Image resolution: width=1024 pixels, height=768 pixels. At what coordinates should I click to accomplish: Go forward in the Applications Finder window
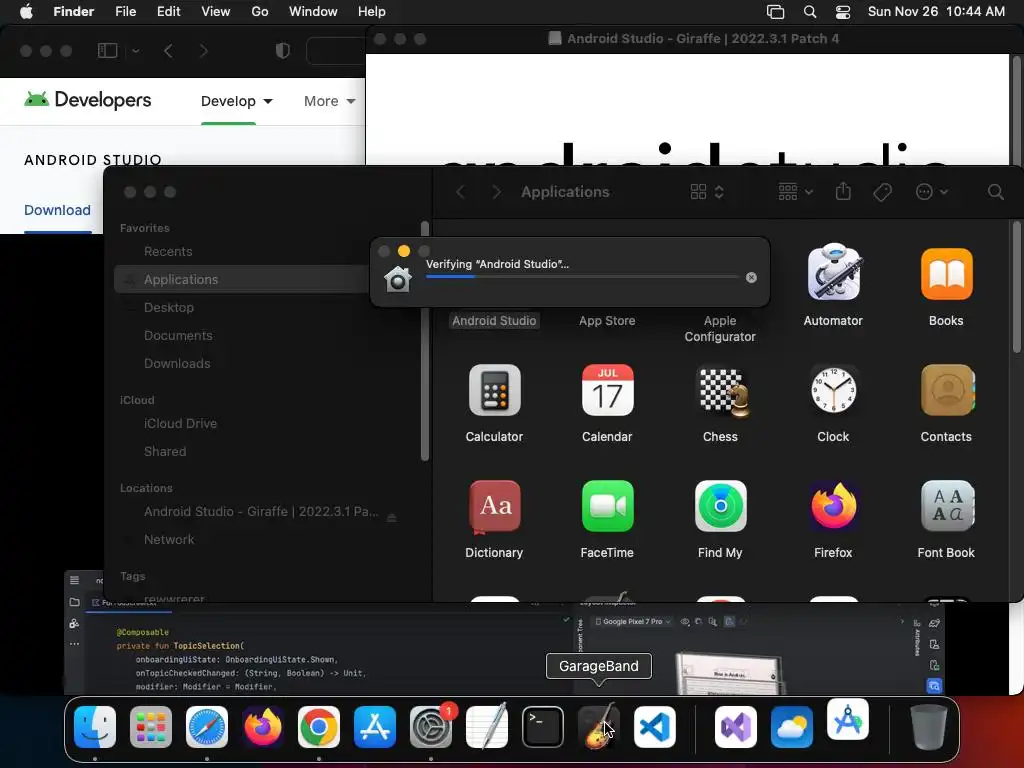pos(496,192)
